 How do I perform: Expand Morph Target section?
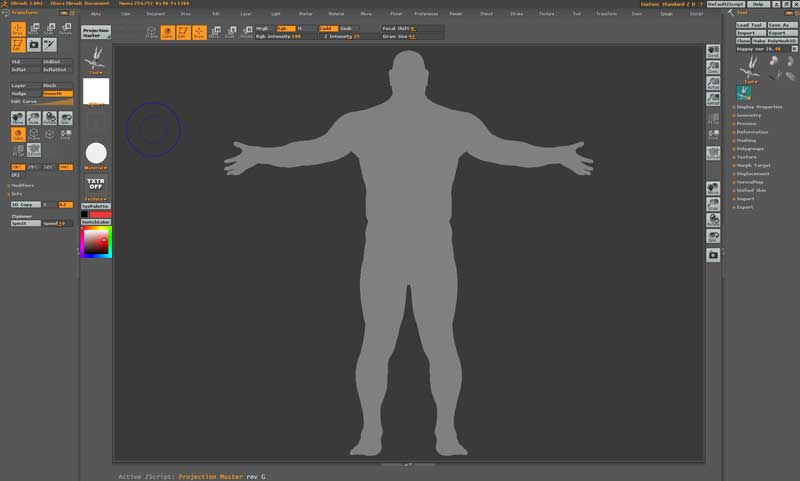753,165
